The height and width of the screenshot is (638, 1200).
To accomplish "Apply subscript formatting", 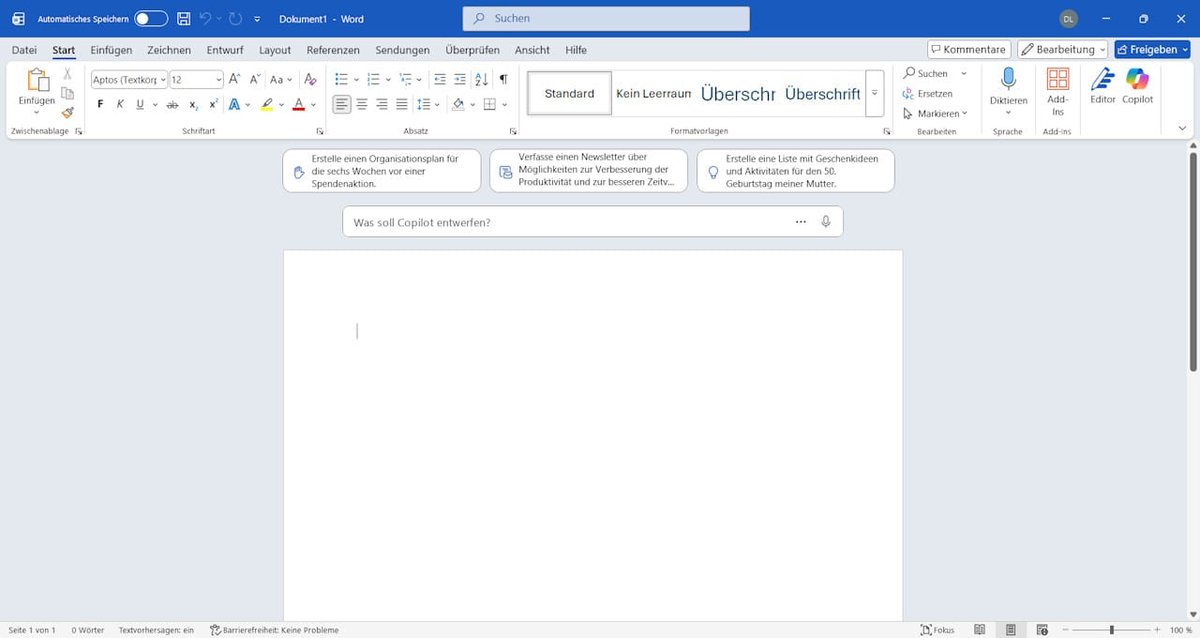I will [x=193, y=104].
